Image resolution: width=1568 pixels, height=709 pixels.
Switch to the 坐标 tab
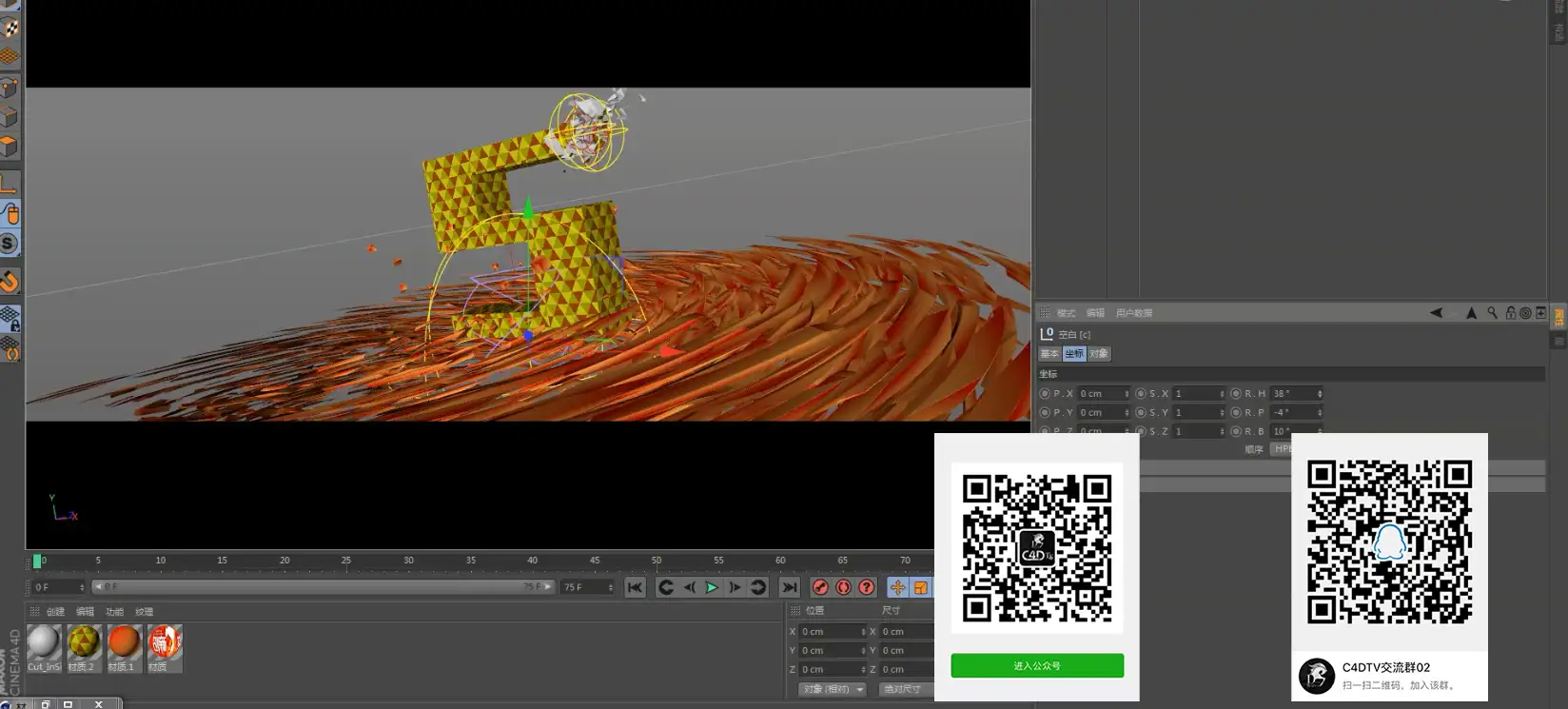click(1074, 354)
